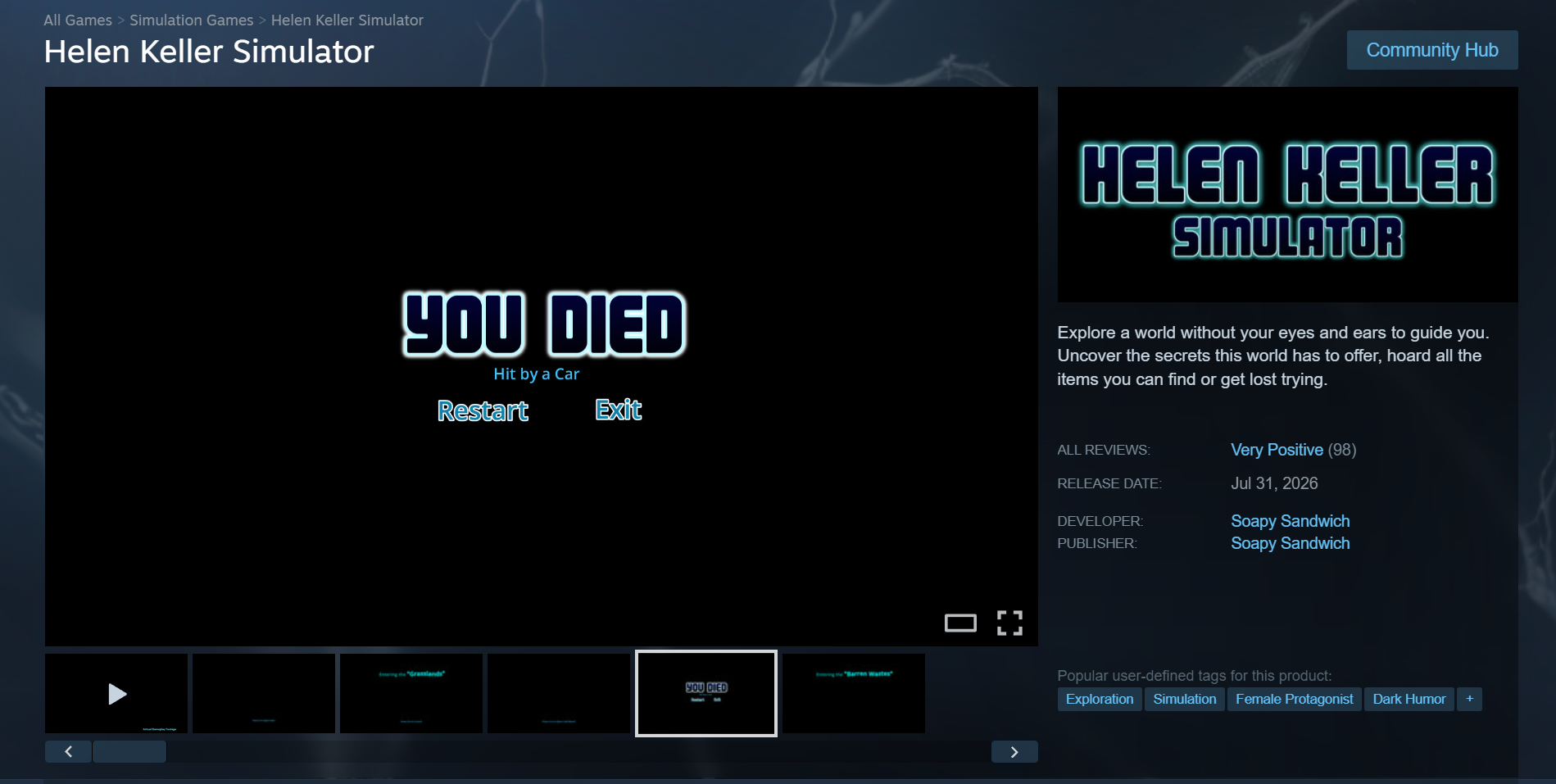The image size is (1556, 784).
Task: Select the Exploration tag
Action: tap(1100, 699)
